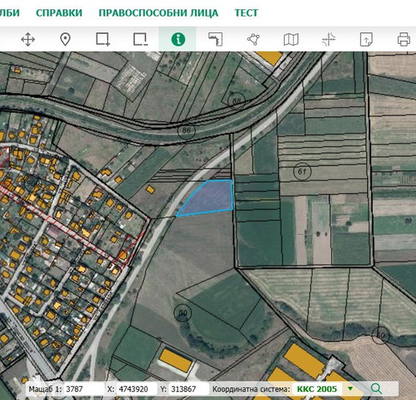Click the map label circle 86
The height and width of the screenshot is (400, 416).
186,130
